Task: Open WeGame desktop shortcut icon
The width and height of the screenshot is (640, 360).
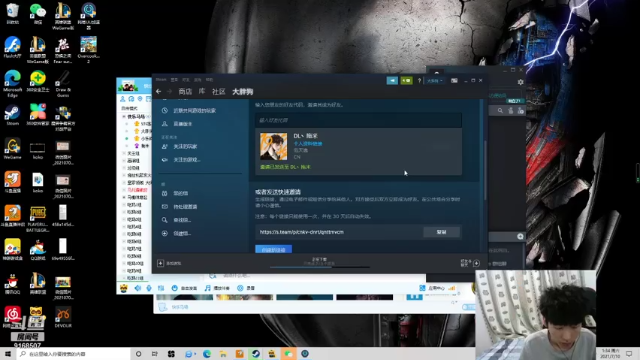Action: click(13, 149)
